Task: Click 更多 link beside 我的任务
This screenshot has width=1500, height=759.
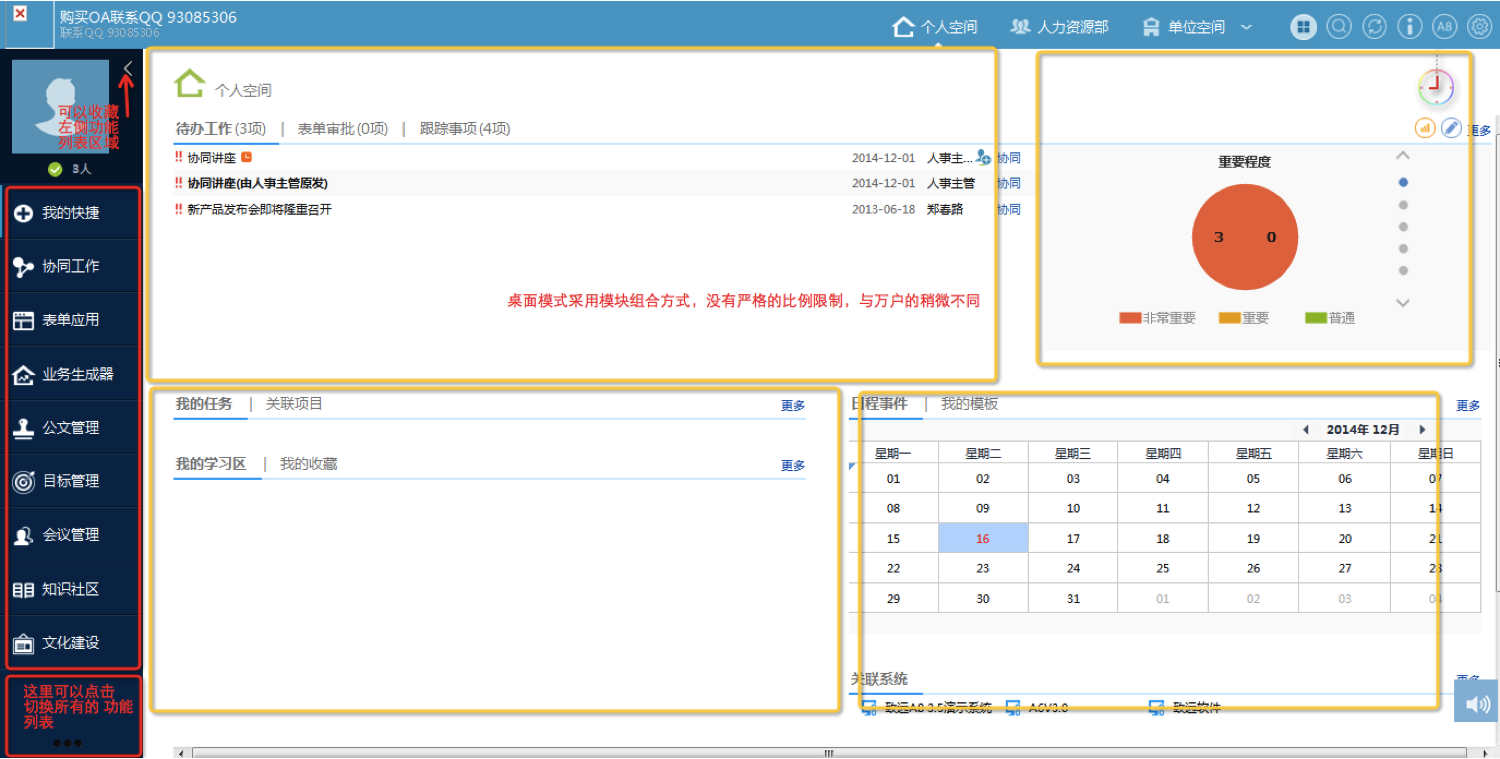Action: pos(793,406)
